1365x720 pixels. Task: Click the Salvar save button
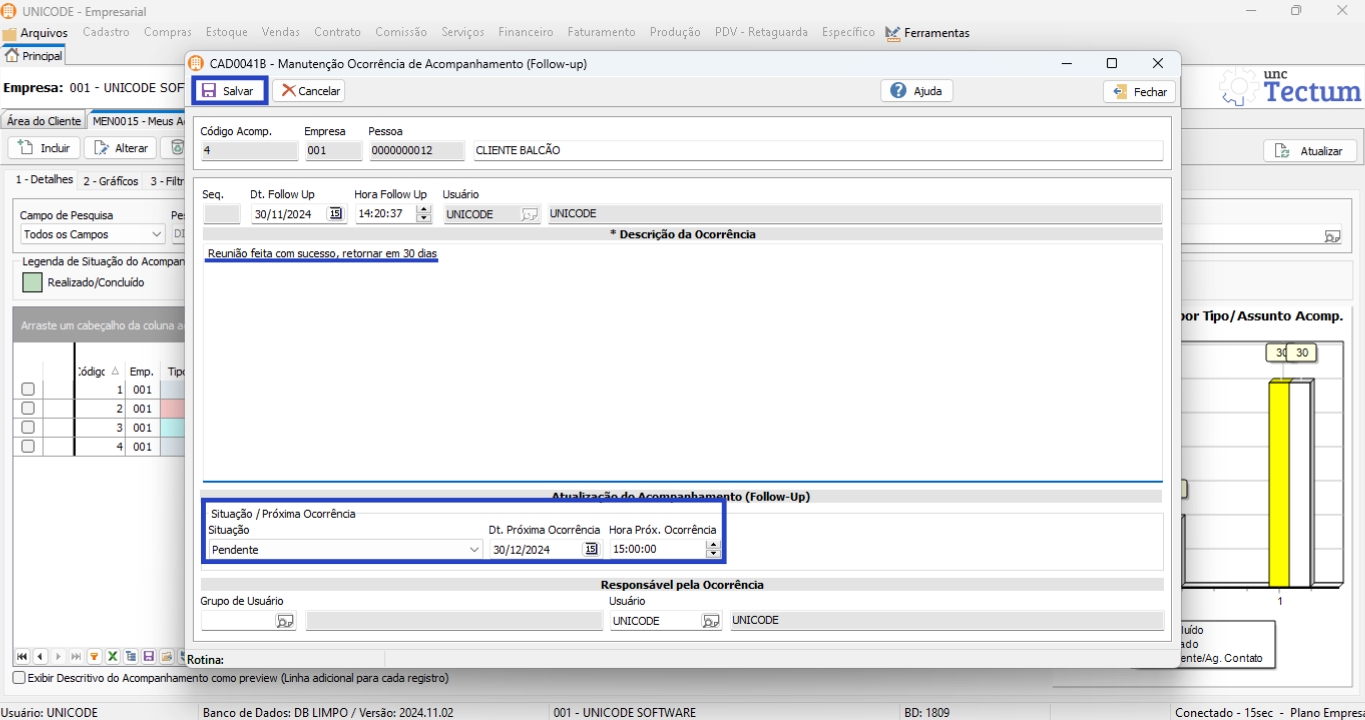(229, 91)
